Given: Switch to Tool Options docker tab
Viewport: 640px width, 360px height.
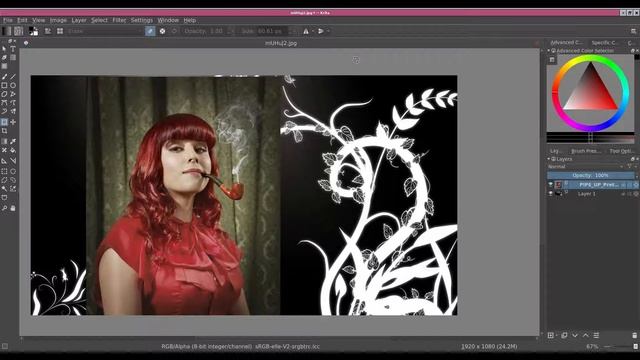Looking at the screenshot, I should tap(622, 151).
